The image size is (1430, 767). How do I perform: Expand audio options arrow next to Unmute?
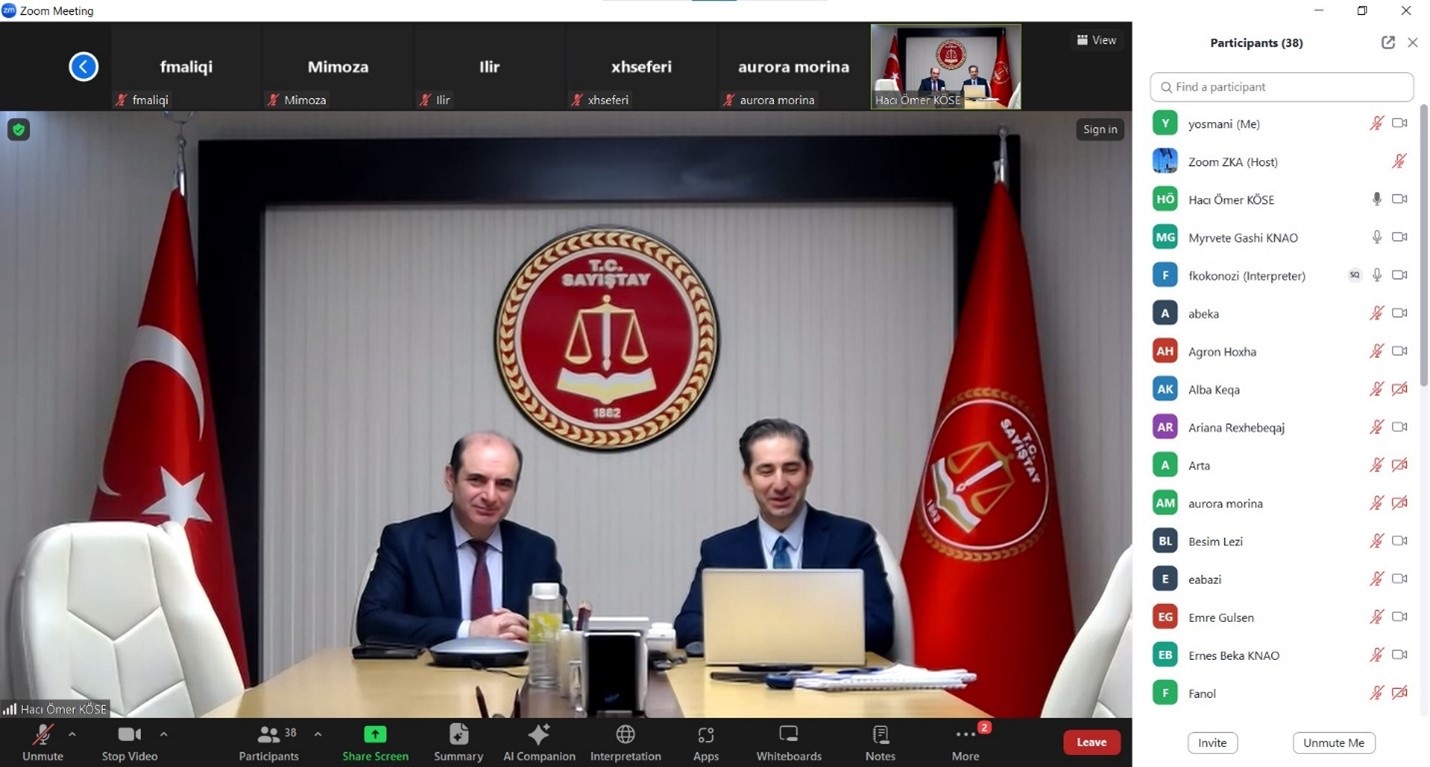[72, 734]
